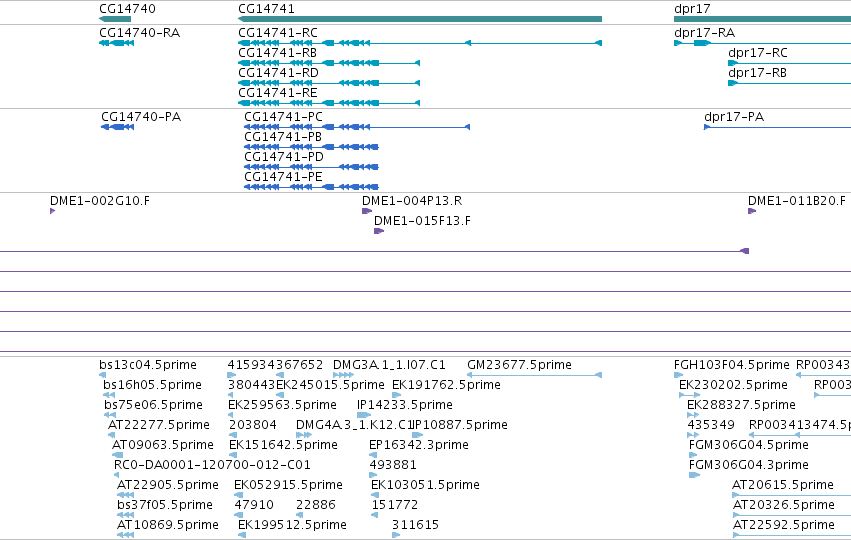Click the RC0-DA0001-120700-012-C01 label
Screen dimensions: 851x540
point(212,465)
